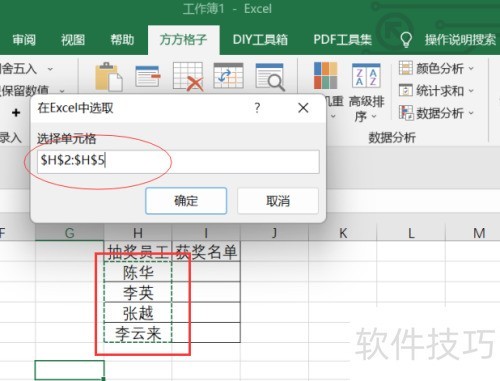Click the table with swap arrows icon
The height and width of the screenshot is (381, 500).
[x=228, y=76]
